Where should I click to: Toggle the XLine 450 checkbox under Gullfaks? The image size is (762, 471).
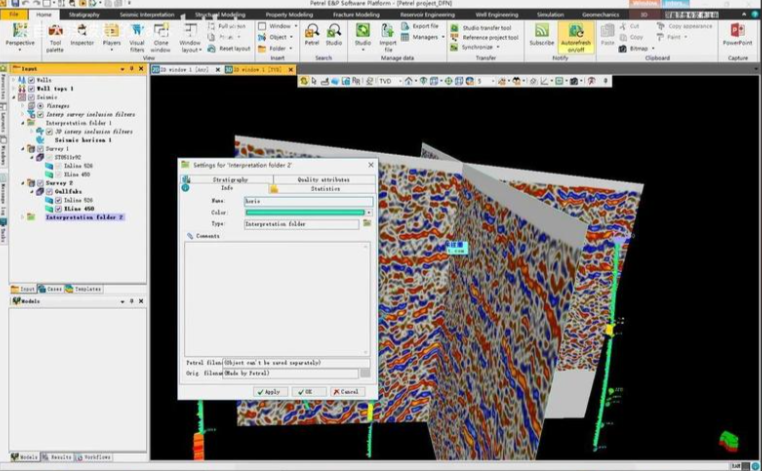[58, 208]
